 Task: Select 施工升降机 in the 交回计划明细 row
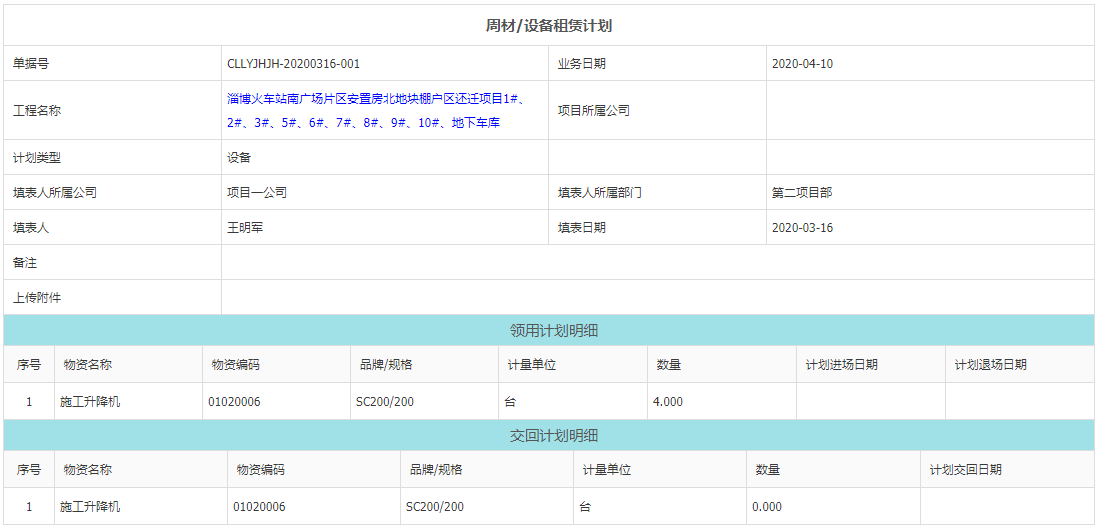(90, 506)
